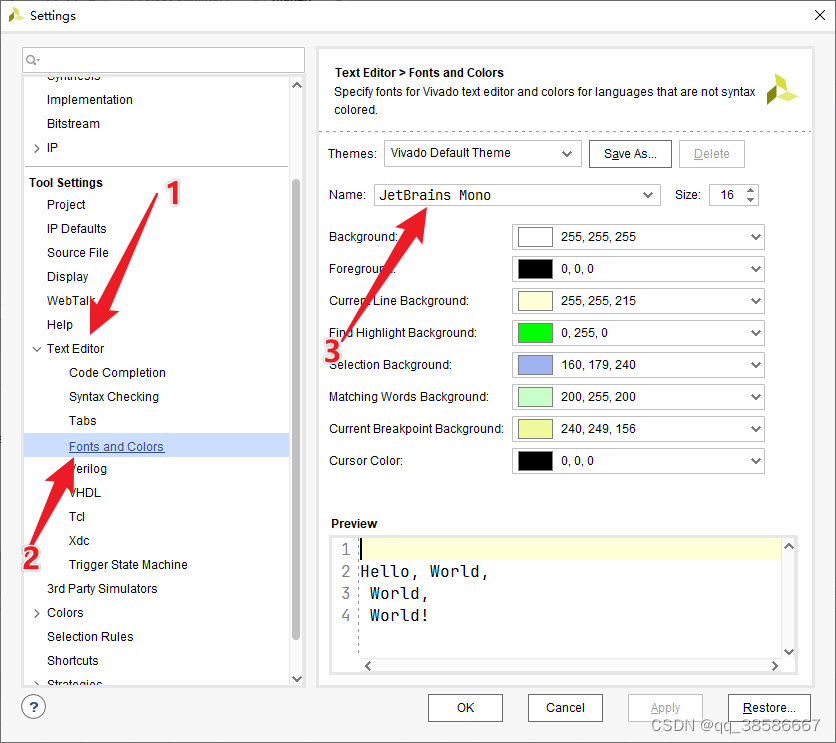Viewport: 836px width, 743px height.
Task: Click the Delete theme button
Action: [x=712, y=154]
